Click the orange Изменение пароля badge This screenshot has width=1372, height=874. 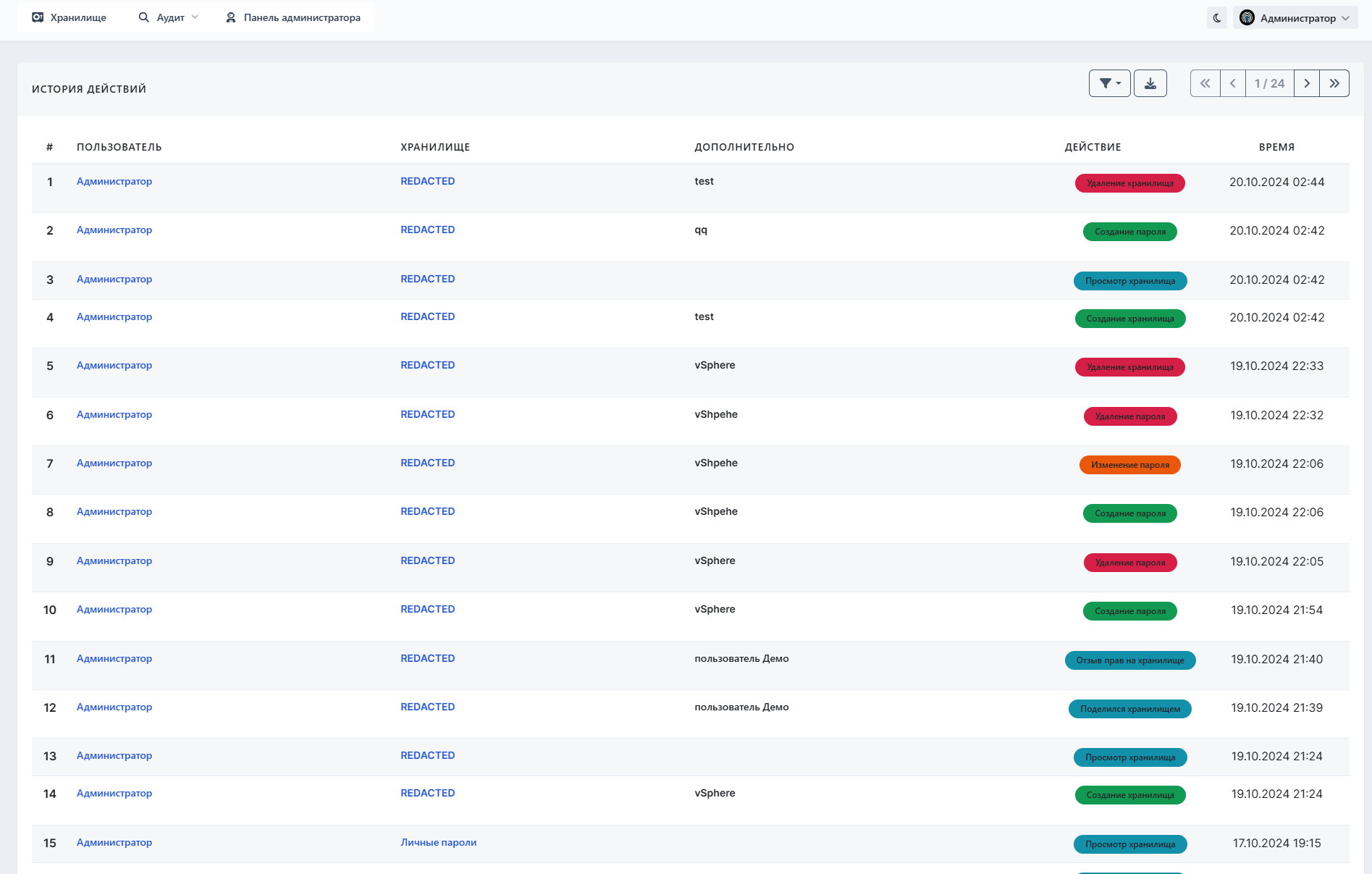(1129, 465)
